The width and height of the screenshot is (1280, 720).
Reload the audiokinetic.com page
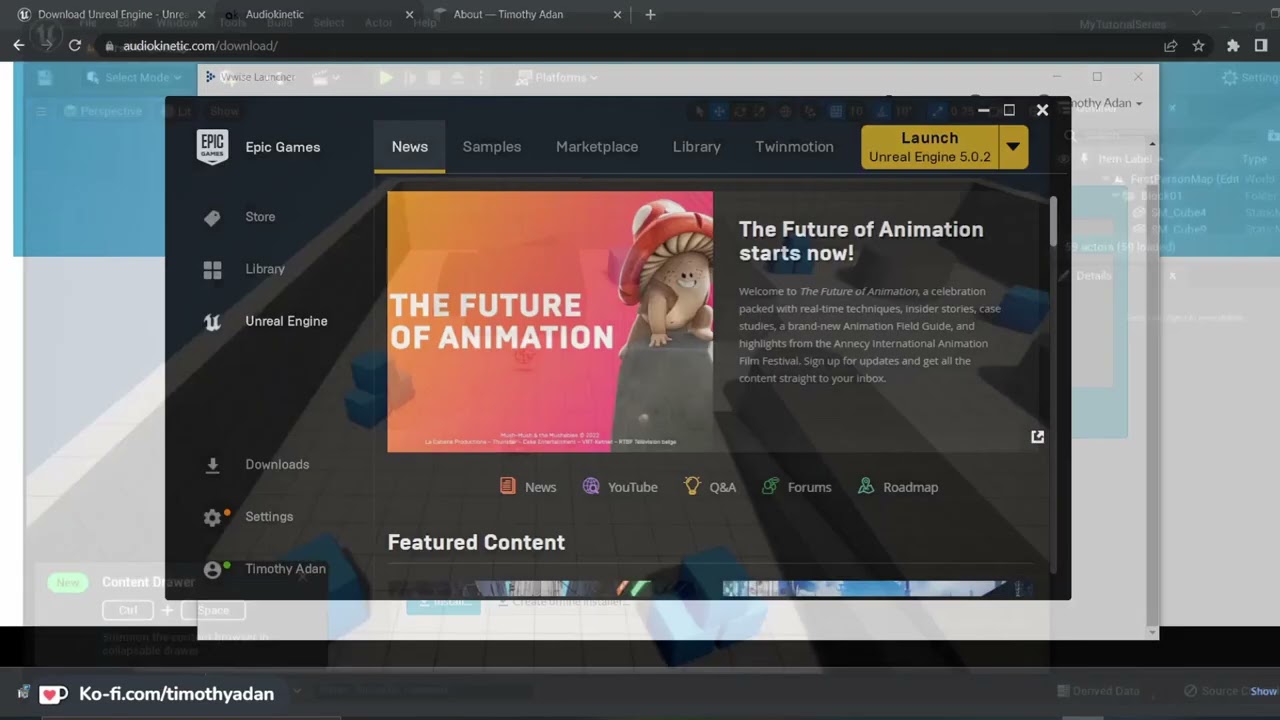pos(75,45)
